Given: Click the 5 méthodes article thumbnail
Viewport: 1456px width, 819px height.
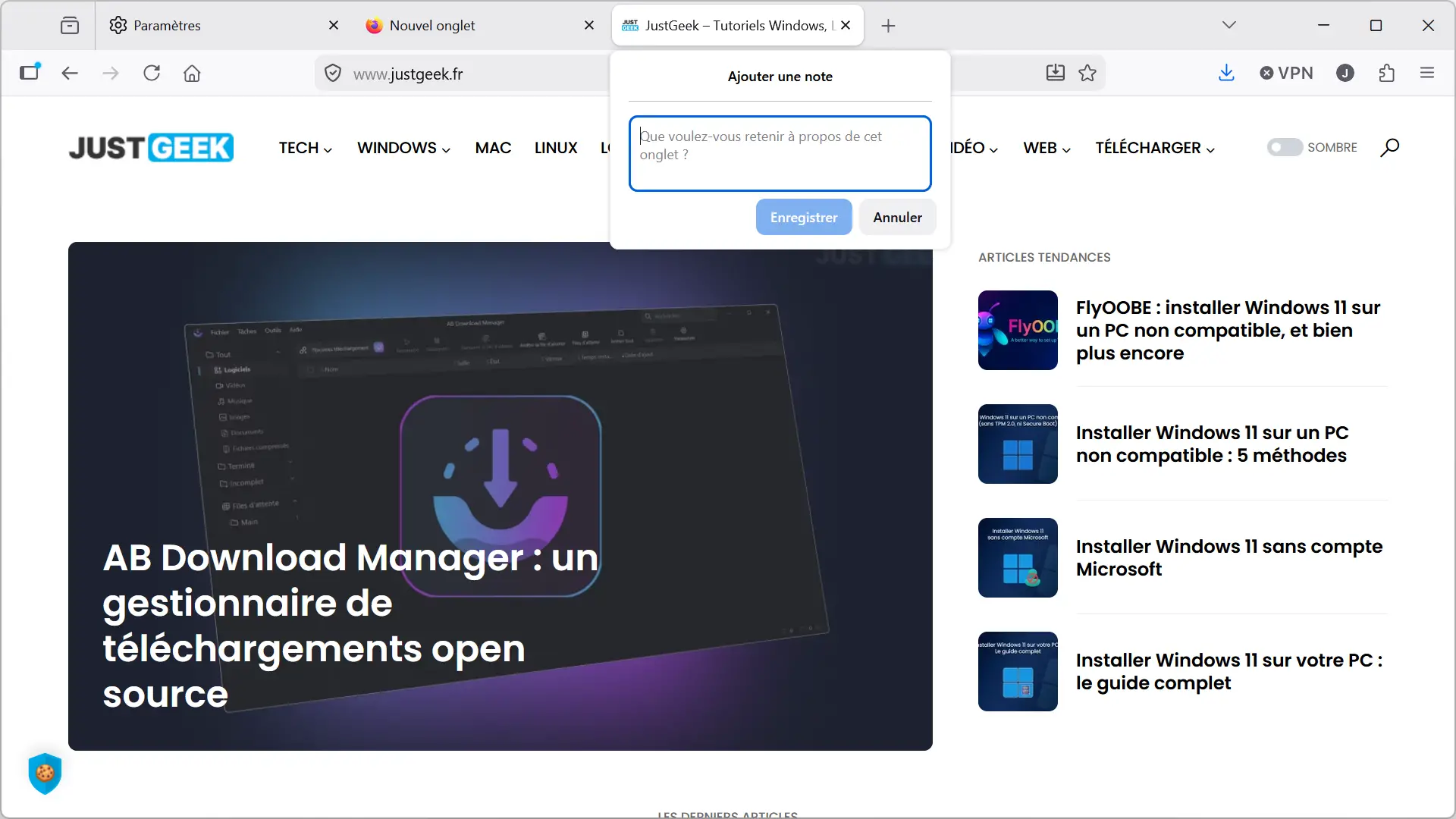Looking at the screenshot, I should tap(1018, 444).
